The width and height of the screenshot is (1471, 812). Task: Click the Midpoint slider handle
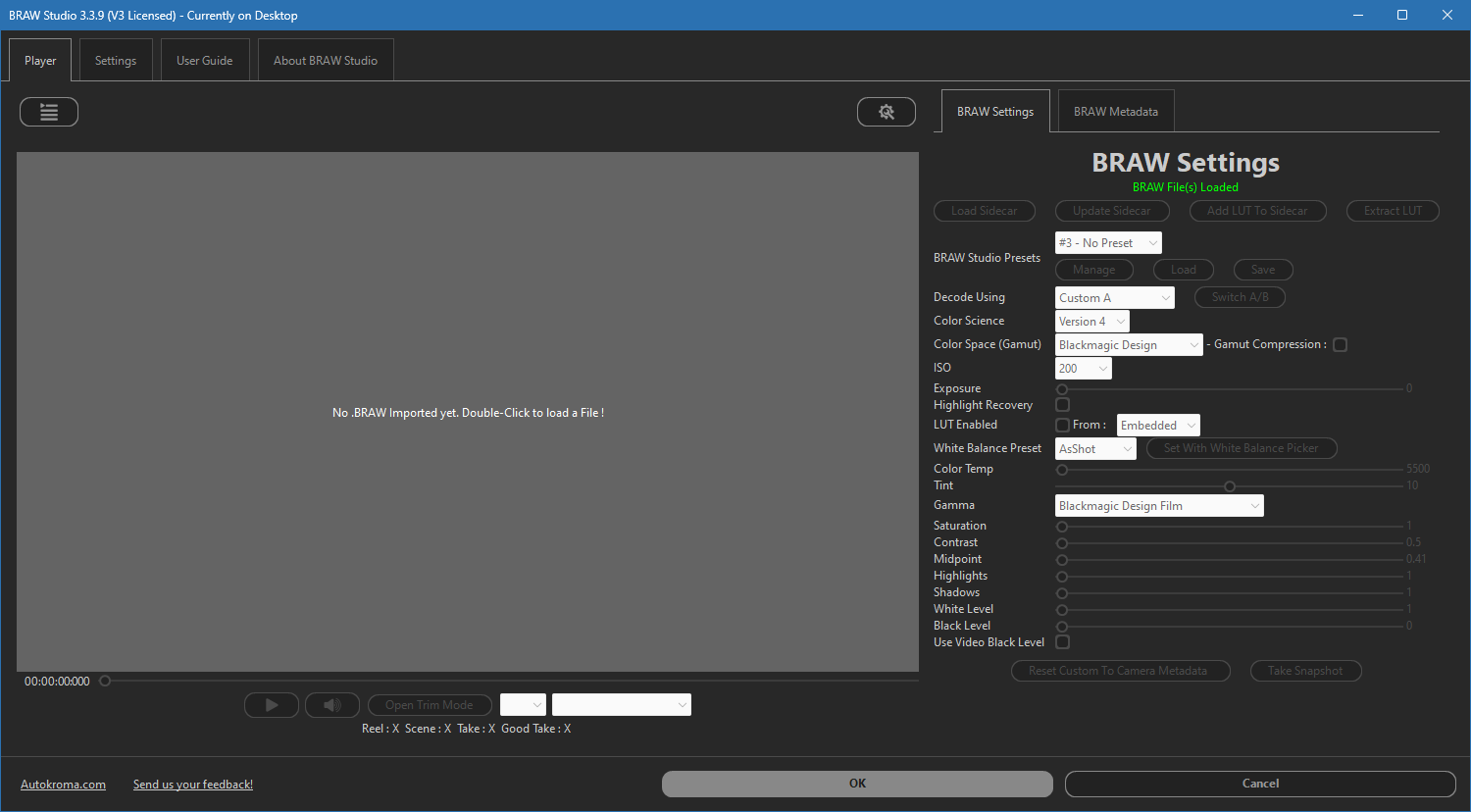point(1062,560)
